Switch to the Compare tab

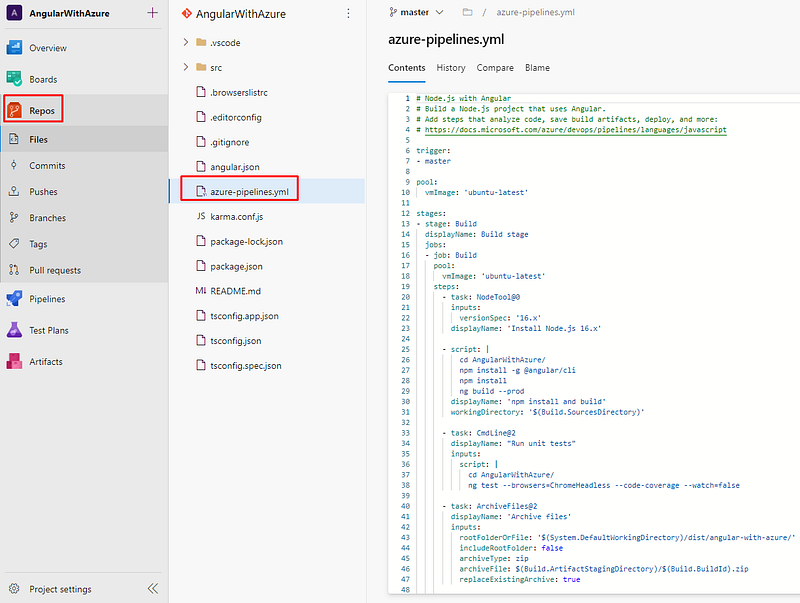[495, 68]
